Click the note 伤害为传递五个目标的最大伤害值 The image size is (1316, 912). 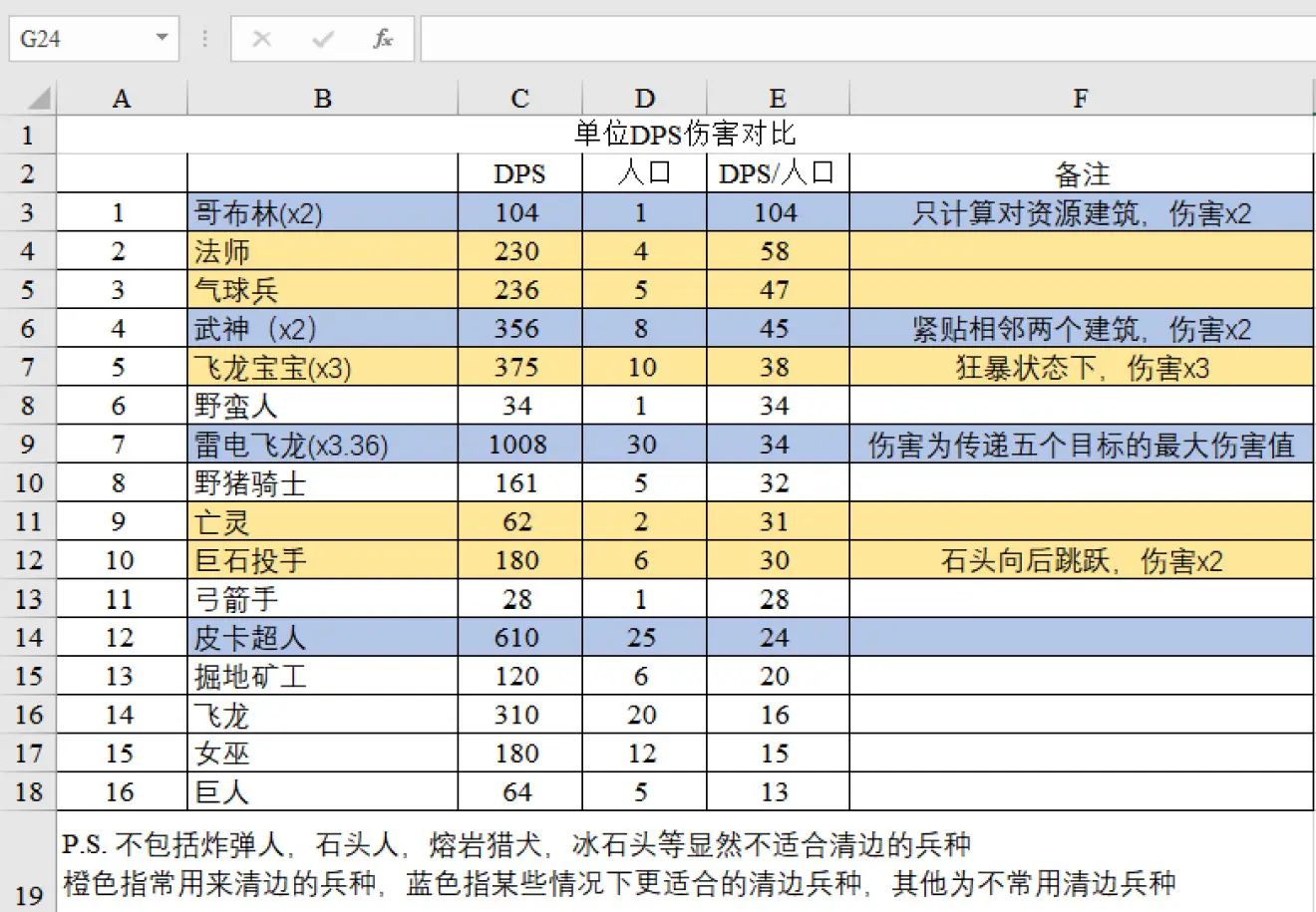[1082, 445]
